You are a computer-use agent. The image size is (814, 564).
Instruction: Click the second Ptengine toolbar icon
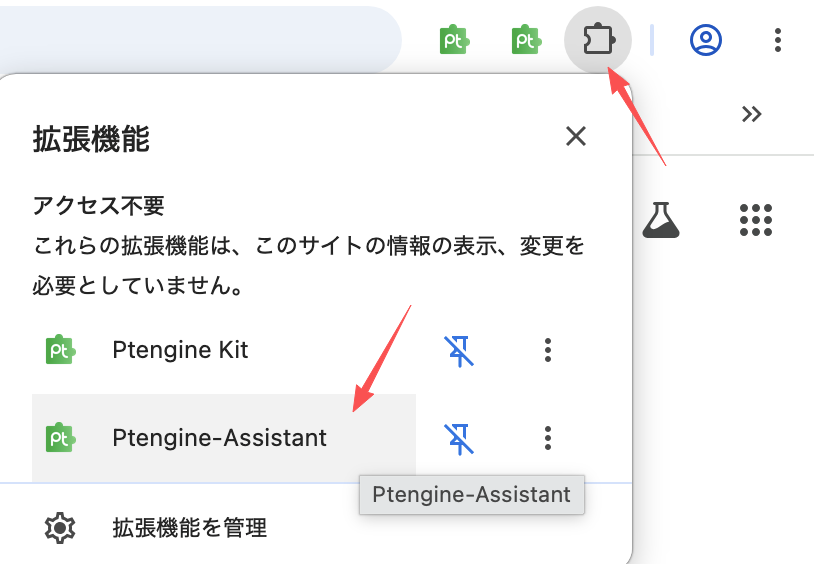(x=526, y=39)
